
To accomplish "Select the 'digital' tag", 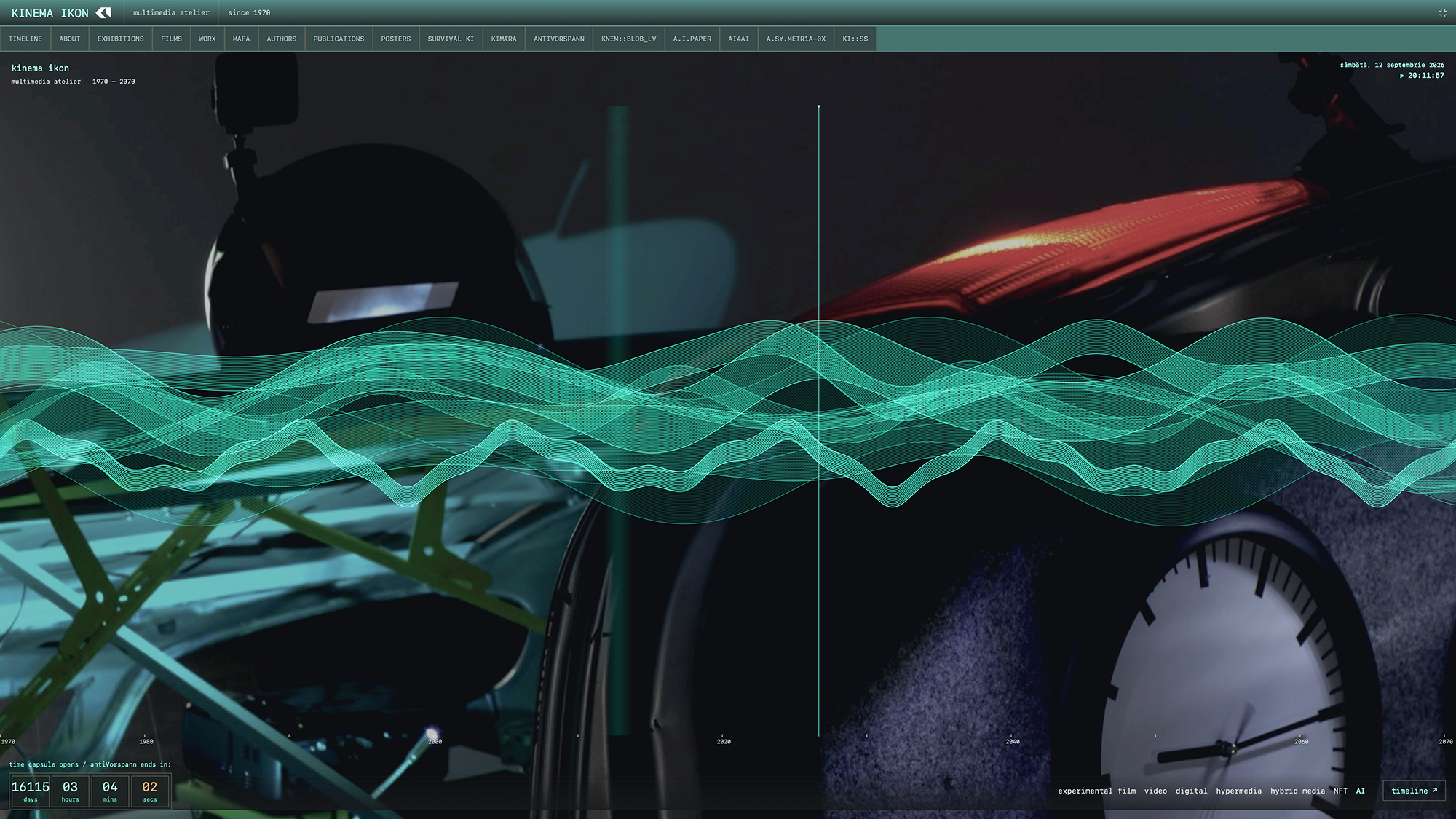I will click(x=1191, y=791).
